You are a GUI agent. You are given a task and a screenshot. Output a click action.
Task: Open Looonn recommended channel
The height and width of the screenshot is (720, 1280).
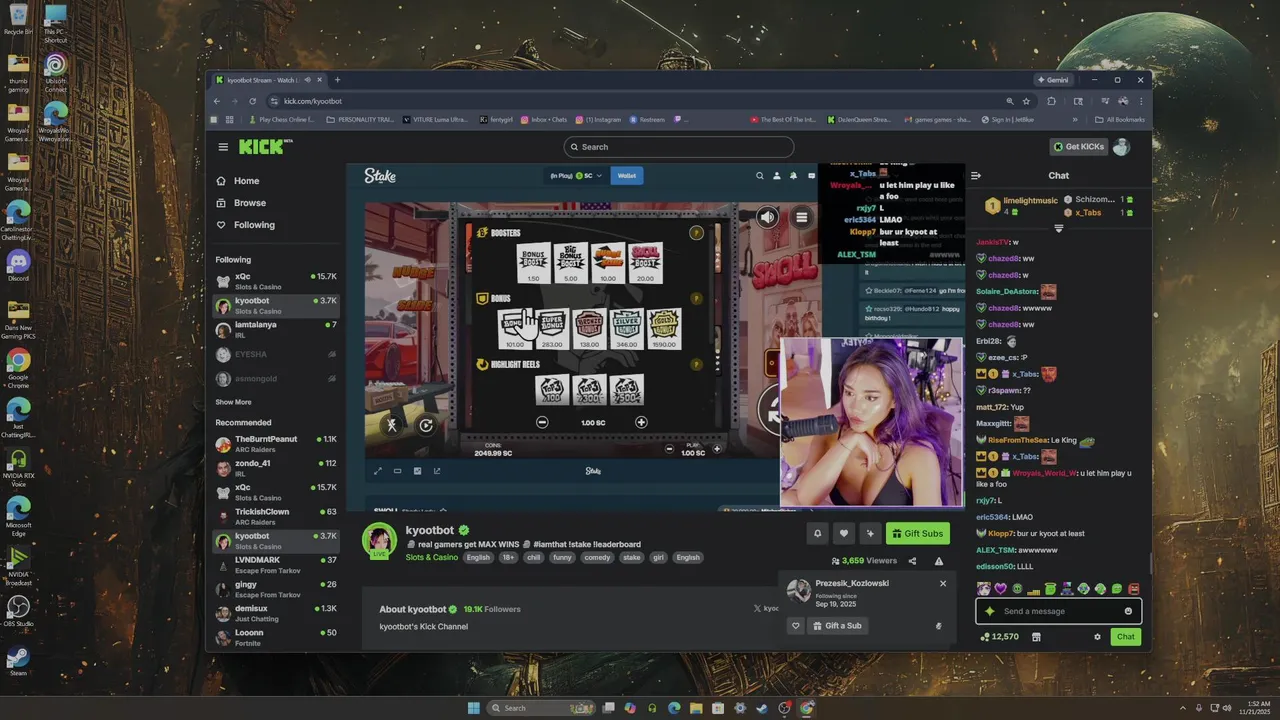(276, 637)
